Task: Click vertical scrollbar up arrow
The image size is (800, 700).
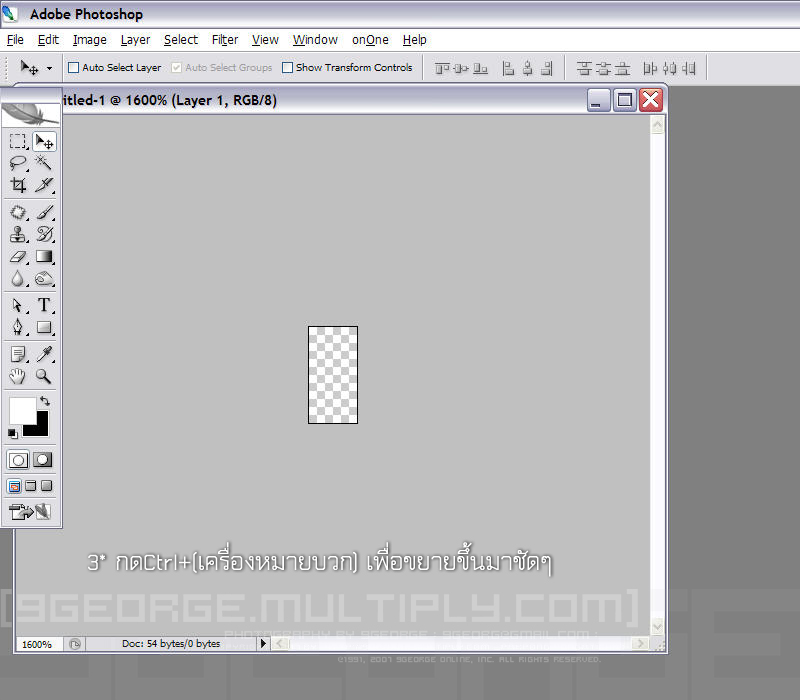Action: click(657, 125)
